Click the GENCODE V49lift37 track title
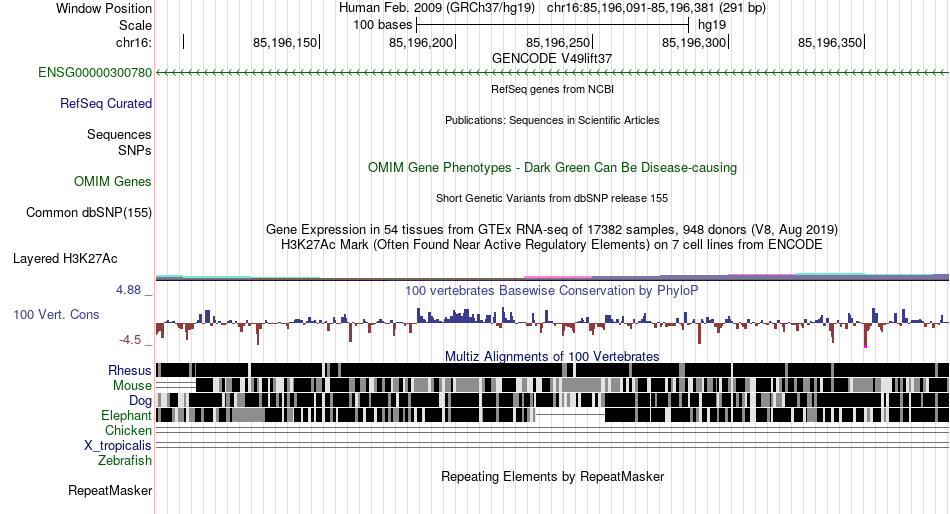Image resolution: width=950 pixels, height=514 pixels. pos(552,59)
